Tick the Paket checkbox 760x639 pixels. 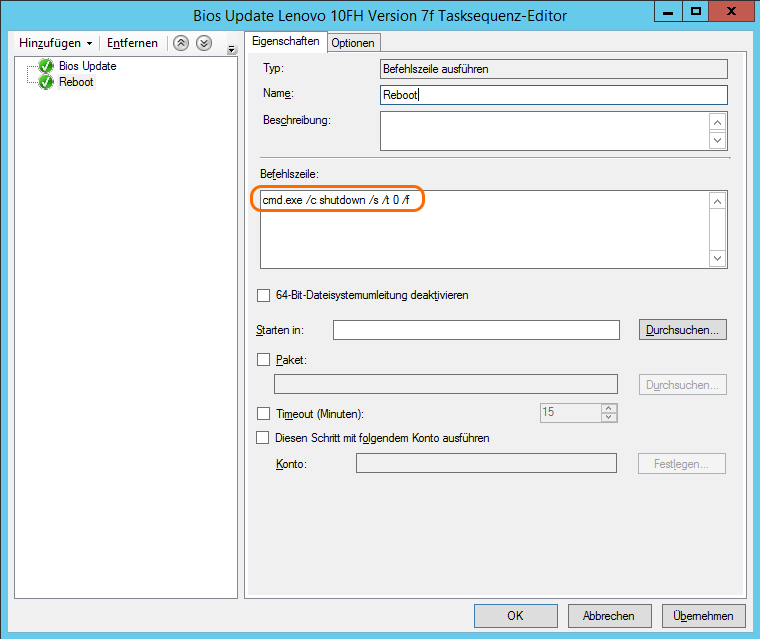(x=264, y=360)
